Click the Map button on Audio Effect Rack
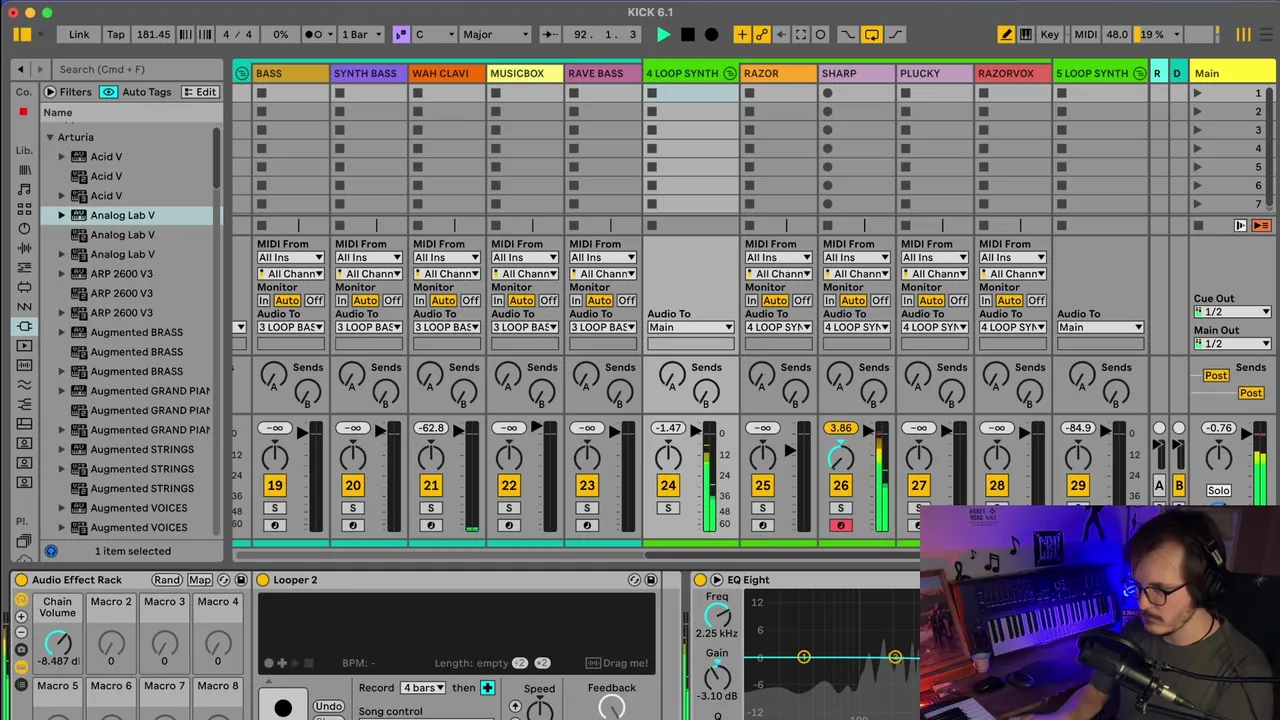The width and height of the screenshot is (1280, 720). pos(200,580)
